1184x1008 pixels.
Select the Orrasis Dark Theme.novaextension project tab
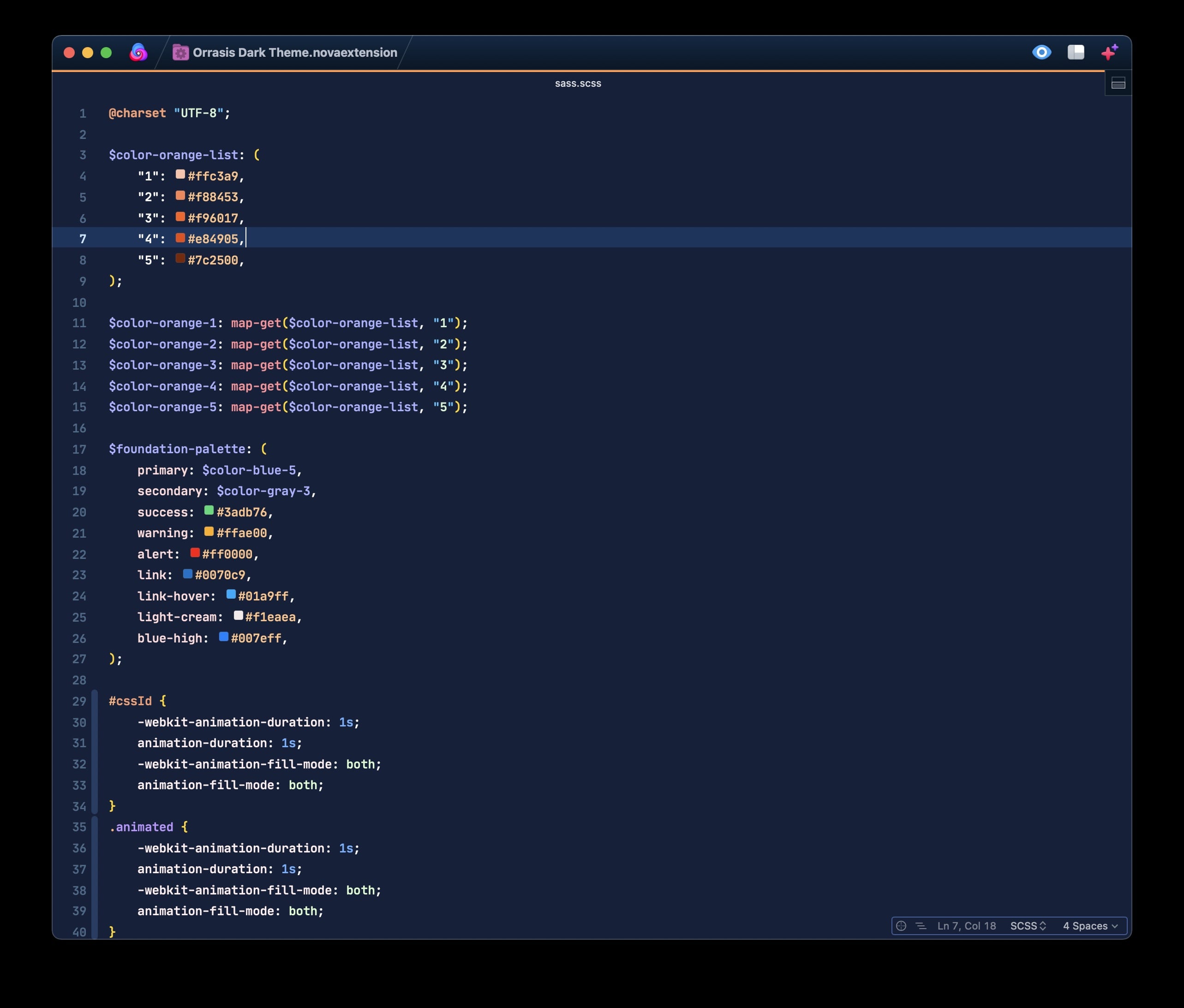pos(294,53)
